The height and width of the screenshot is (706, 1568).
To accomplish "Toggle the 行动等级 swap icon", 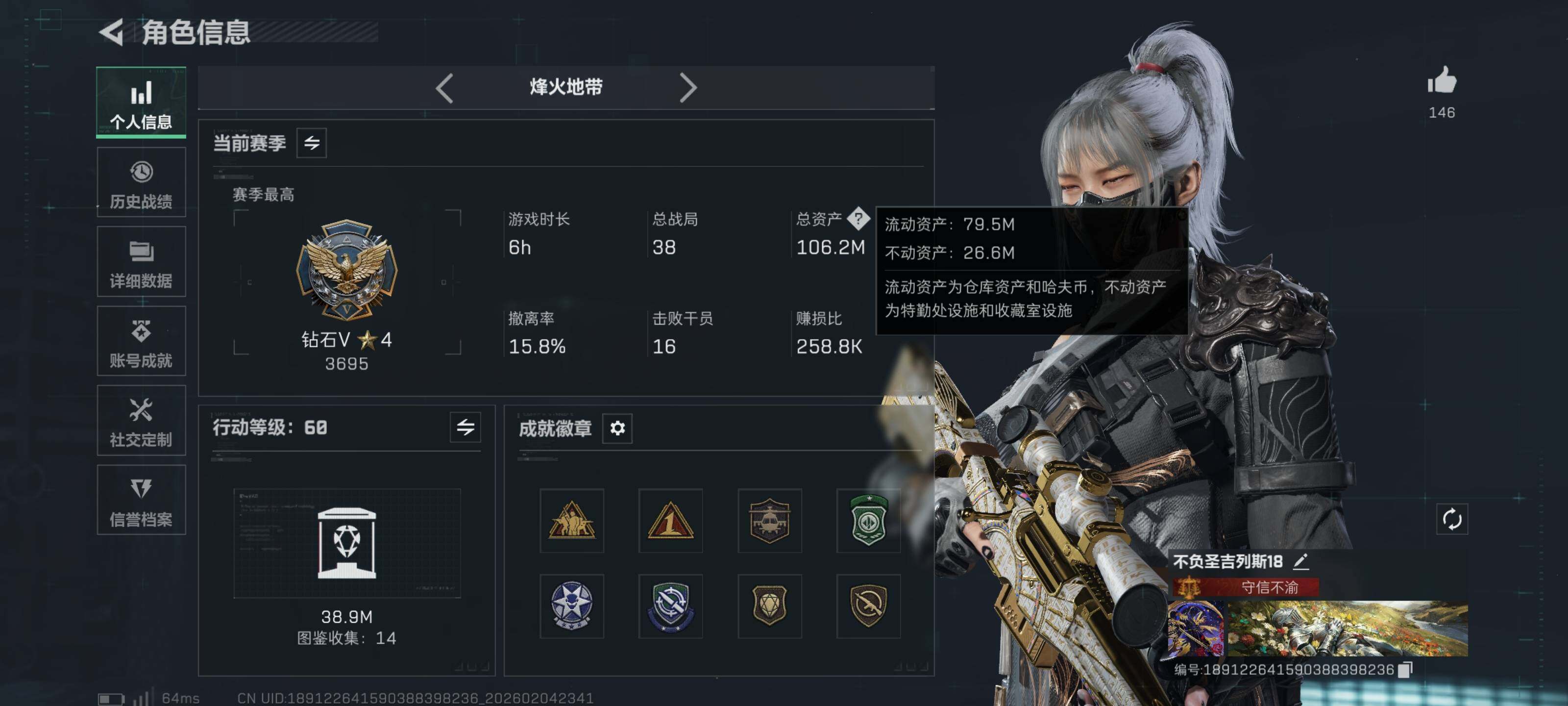I will point(465,428).
